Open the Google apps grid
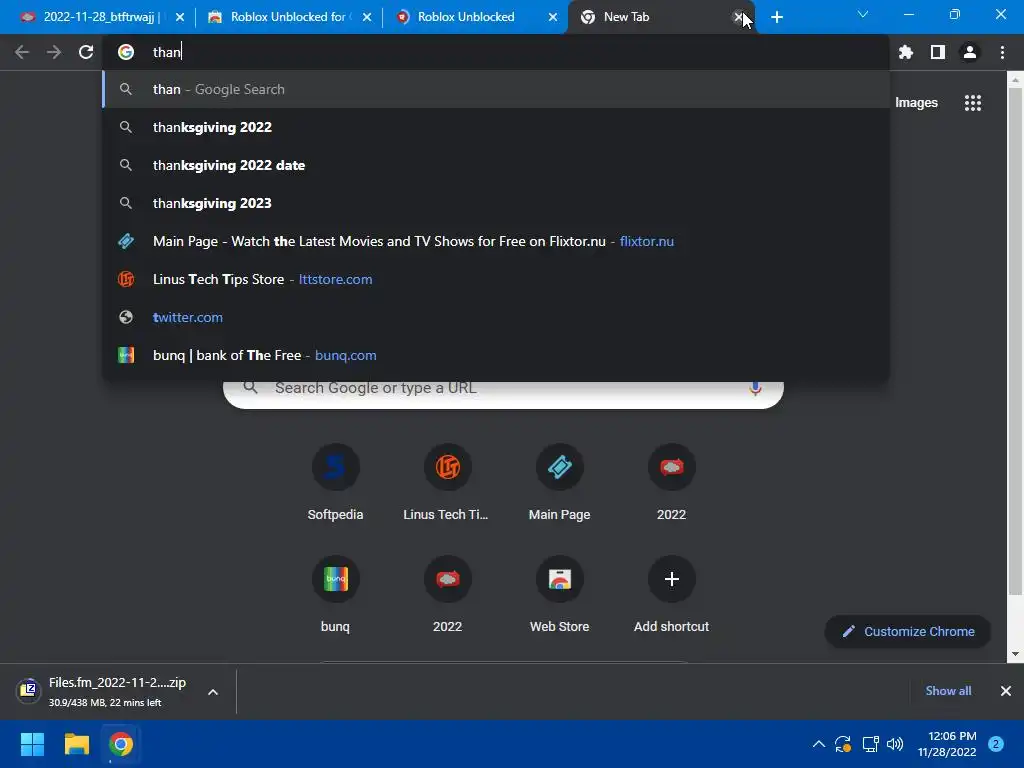The width and height of the screenshot is (1024, 768). pos(972,103)
